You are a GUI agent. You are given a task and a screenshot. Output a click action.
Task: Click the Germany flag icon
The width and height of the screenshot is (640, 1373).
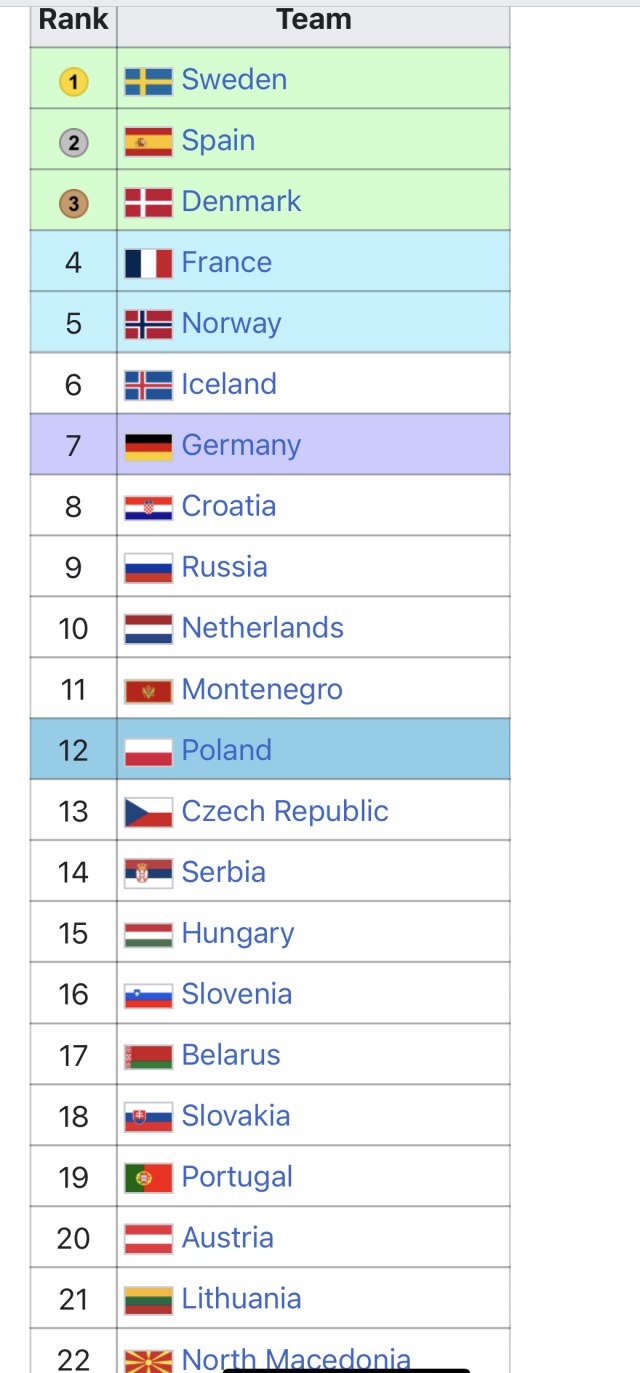[148, 447]
